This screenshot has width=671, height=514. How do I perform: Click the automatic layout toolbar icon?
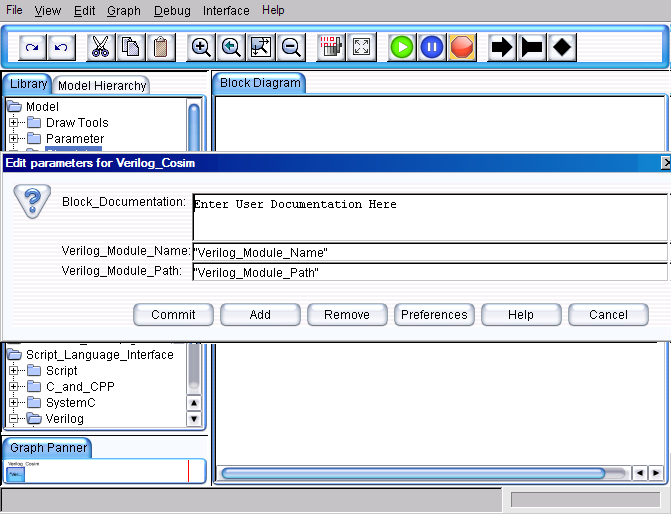pyautogui.click(x=331, y=47)
